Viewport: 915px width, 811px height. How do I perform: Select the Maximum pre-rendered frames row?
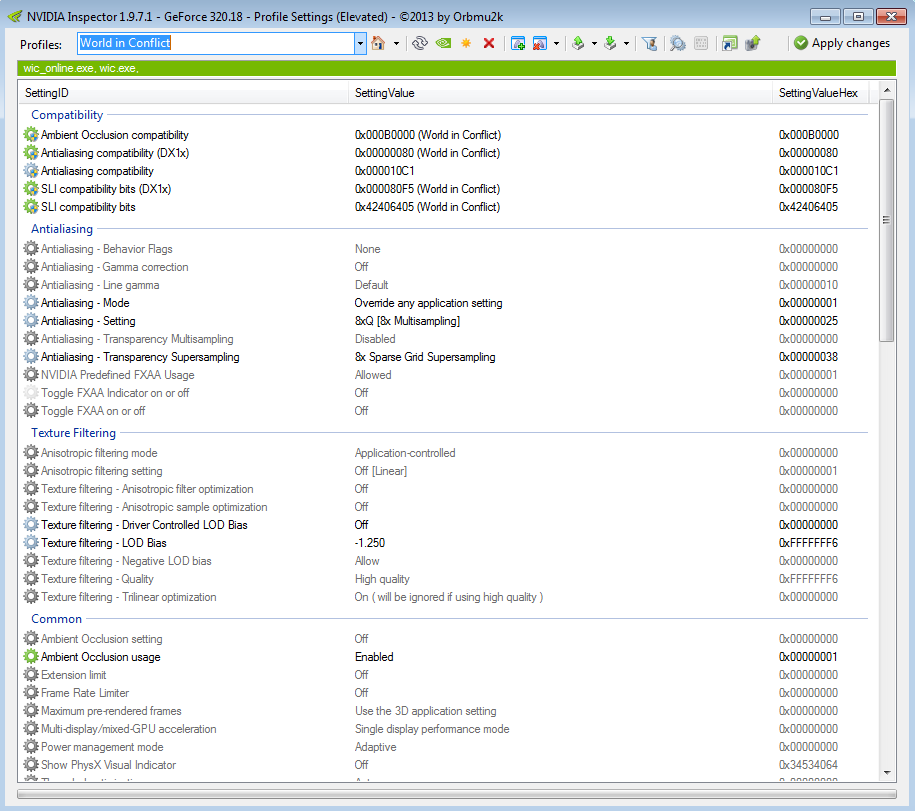pyautogui.click(x=446, y=711)
